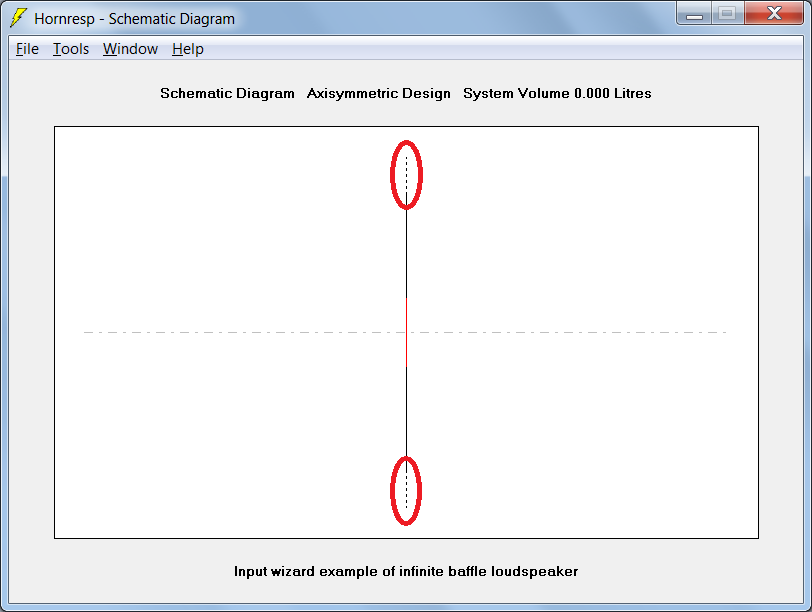Close the Hornresp Schematic Diagram window

pyautogui.click(x=774, y=13)
